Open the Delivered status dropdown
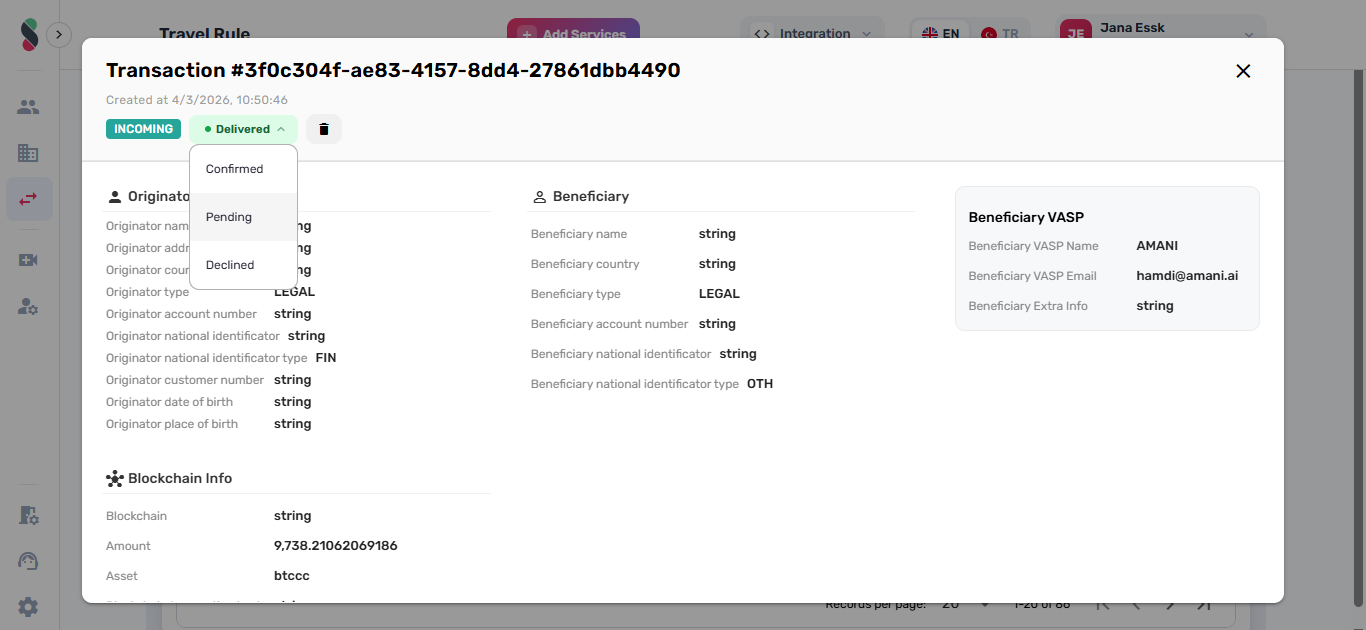Viewport: 1366px width, 630px height. (x=244, y=129)
